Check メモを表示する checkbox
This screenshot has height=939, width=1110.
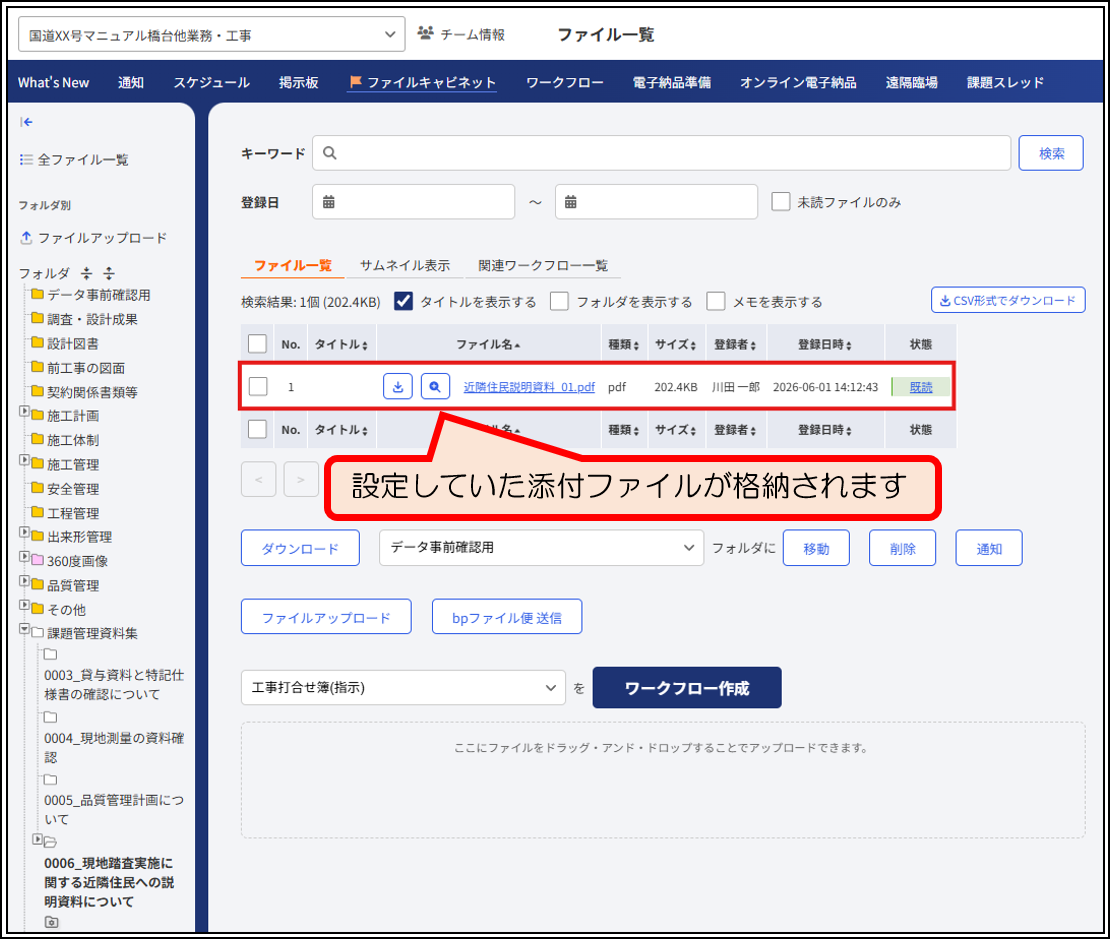716,302
